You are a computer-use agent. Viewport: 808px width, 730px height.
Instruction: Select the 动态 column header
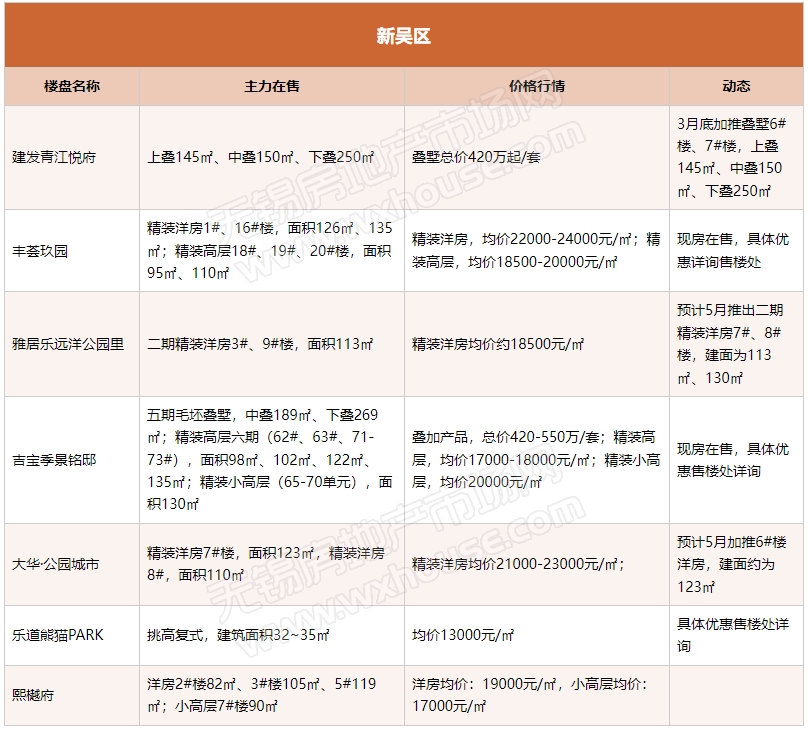(736, 86)
